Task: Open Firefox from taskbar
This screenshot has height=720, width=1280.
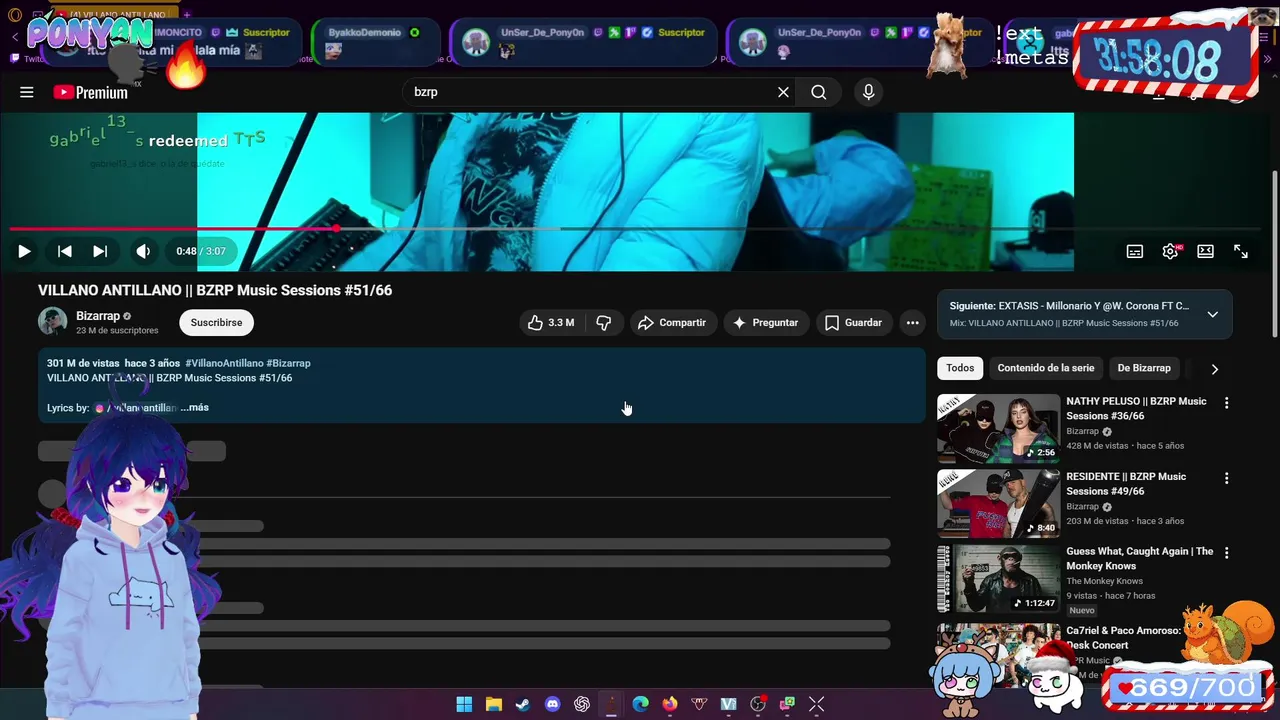Action: 670,704
